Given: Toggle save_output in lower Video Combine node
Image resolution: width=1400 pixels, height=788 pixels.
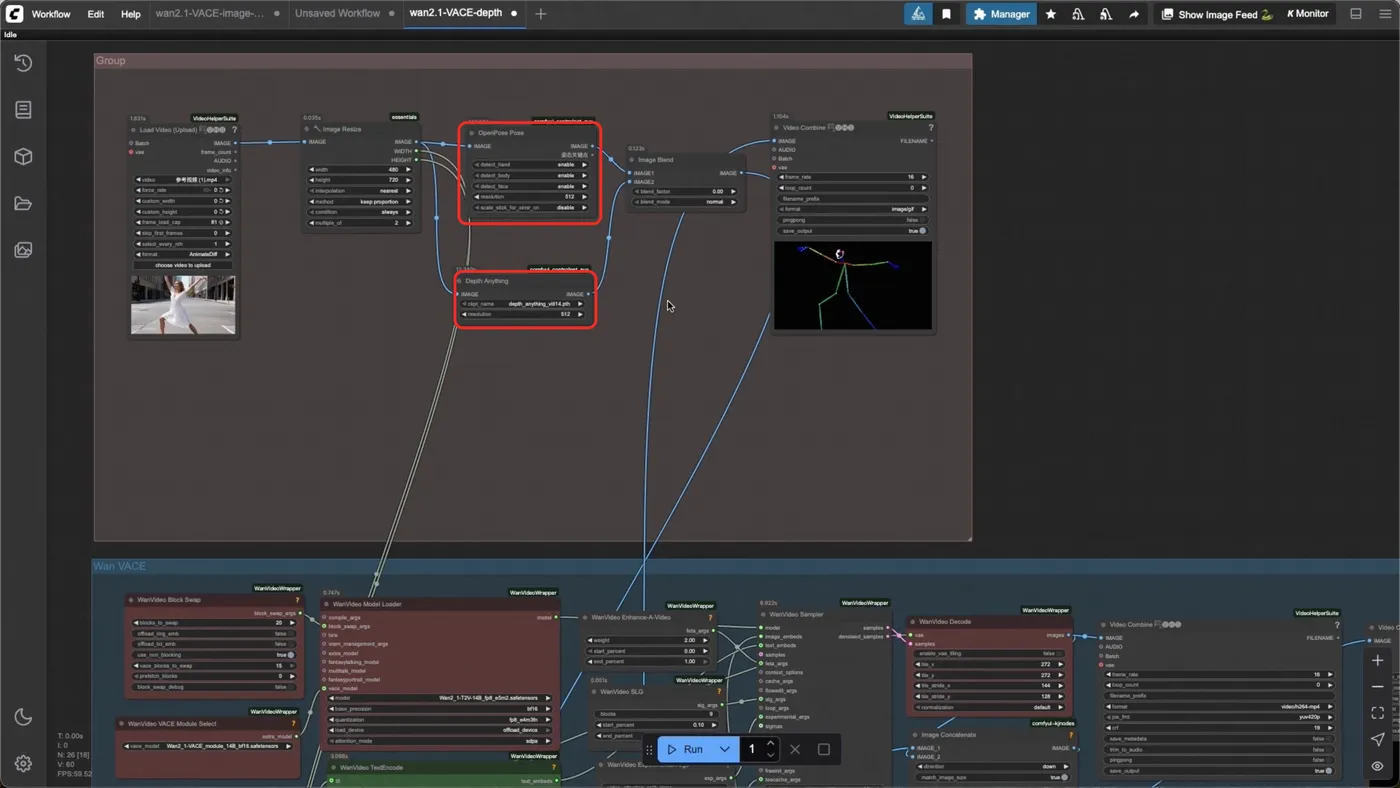Looking at the screenshot, I should coord(1220,771).
